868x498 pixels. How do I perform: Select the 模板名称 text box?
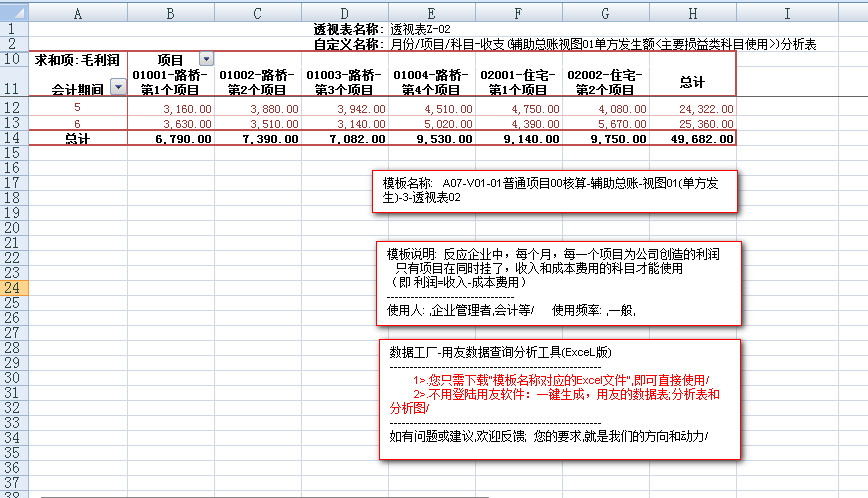point(555,191)
